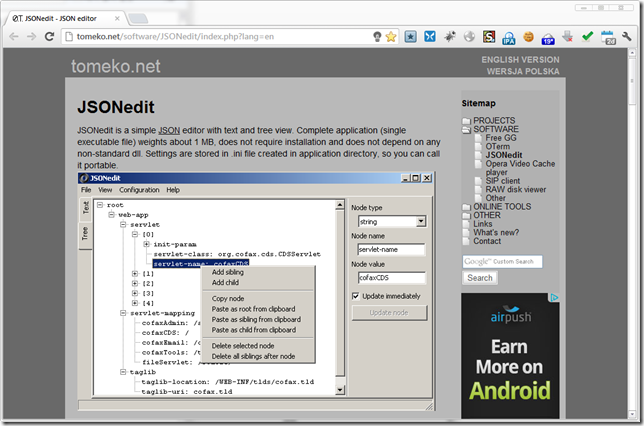Collapse the servlet tree node
644x426 pixels.
123,224
